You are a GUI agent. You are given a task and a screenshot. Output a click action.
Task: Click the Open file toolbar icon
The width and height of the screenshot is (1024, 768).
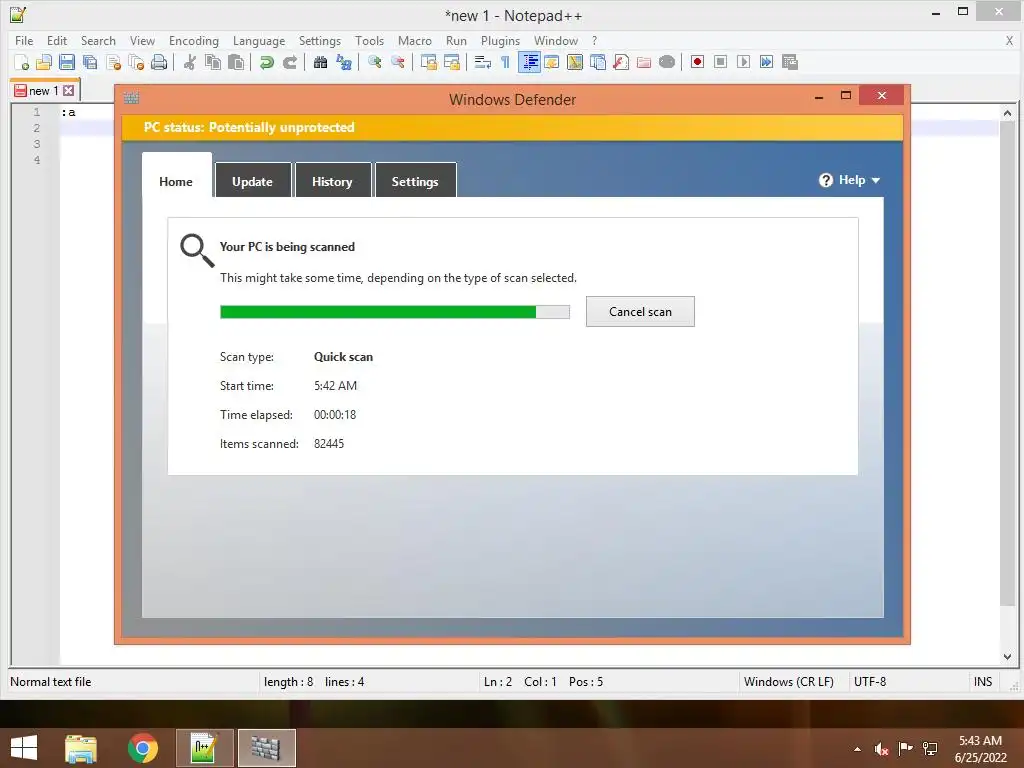(x=44, y=62)
